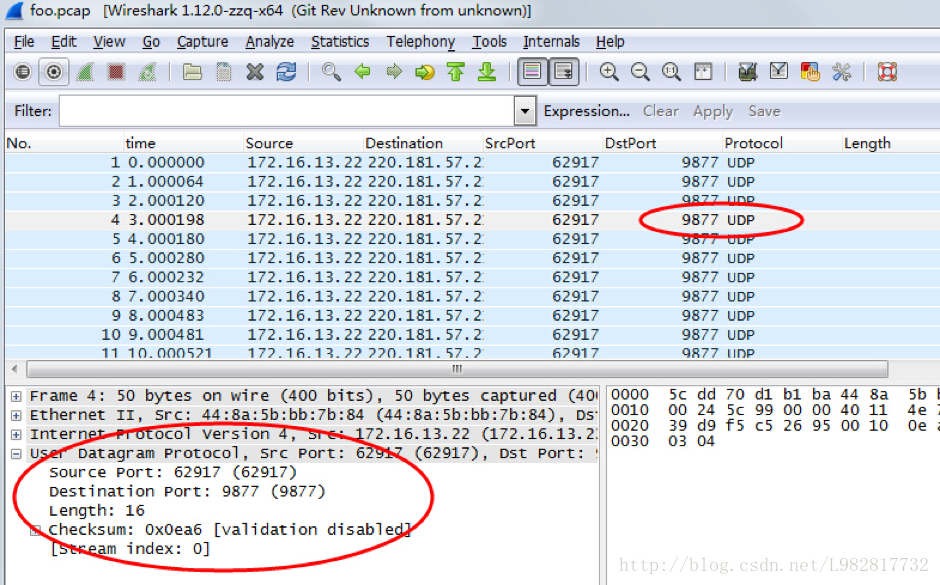
Task: Zoom in on packet text
Action: [x=609, y=73]
